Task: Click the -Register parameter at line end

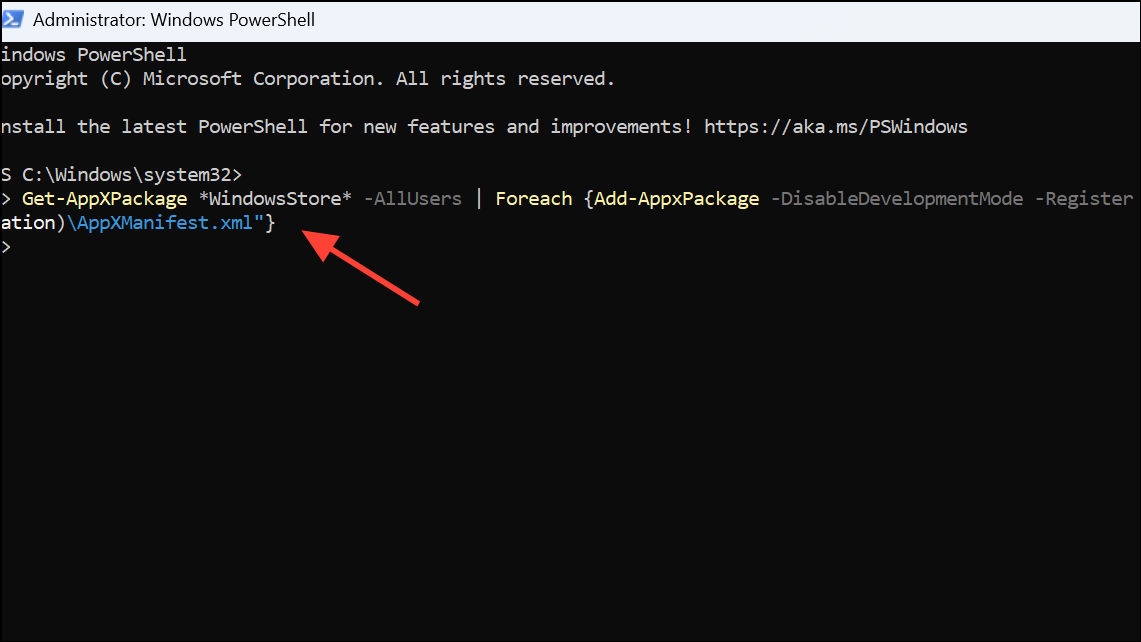Action: [1083, 198]
